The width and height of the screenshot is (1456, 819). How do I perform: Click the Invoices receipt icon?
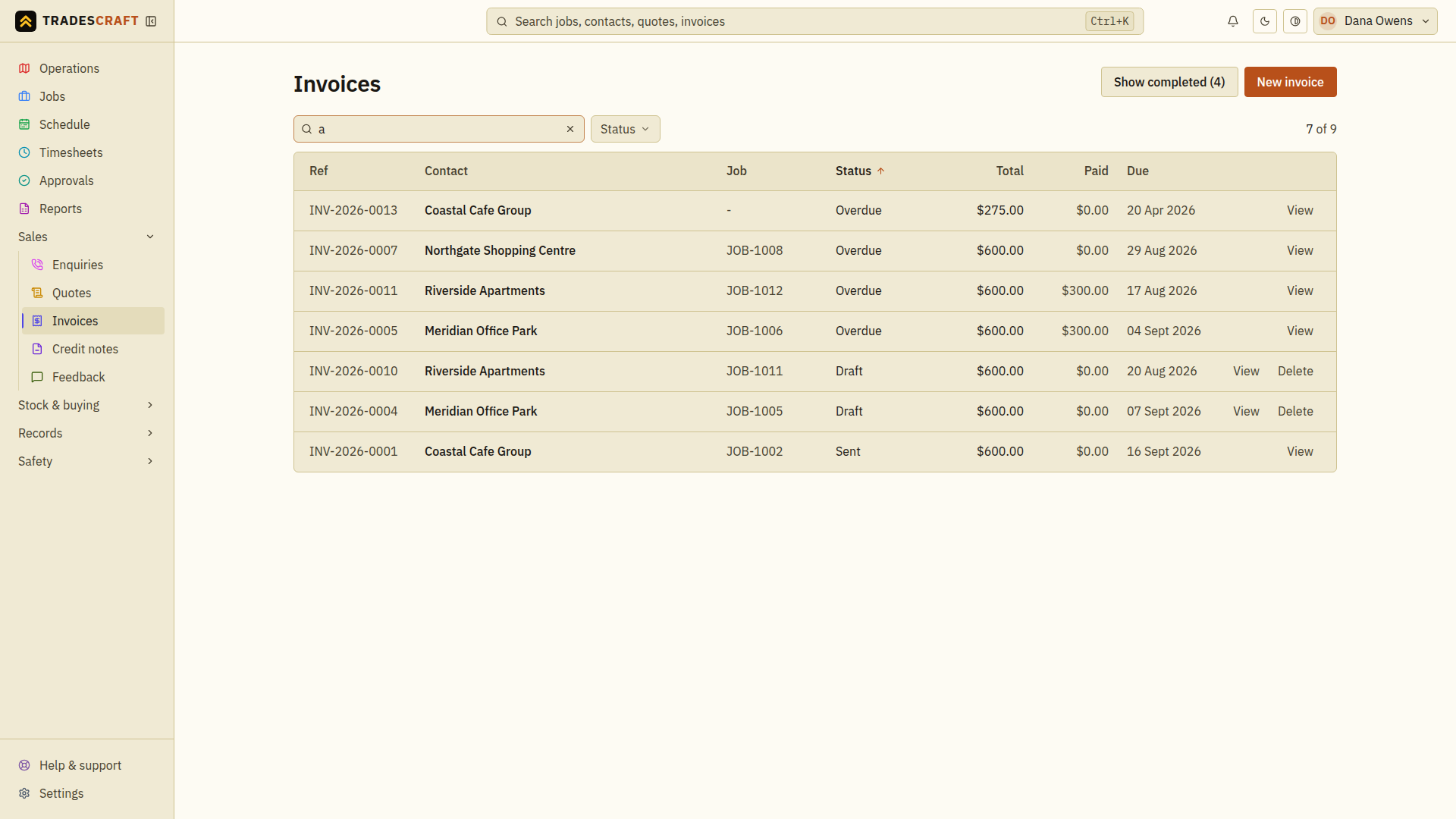coord(37,321)
